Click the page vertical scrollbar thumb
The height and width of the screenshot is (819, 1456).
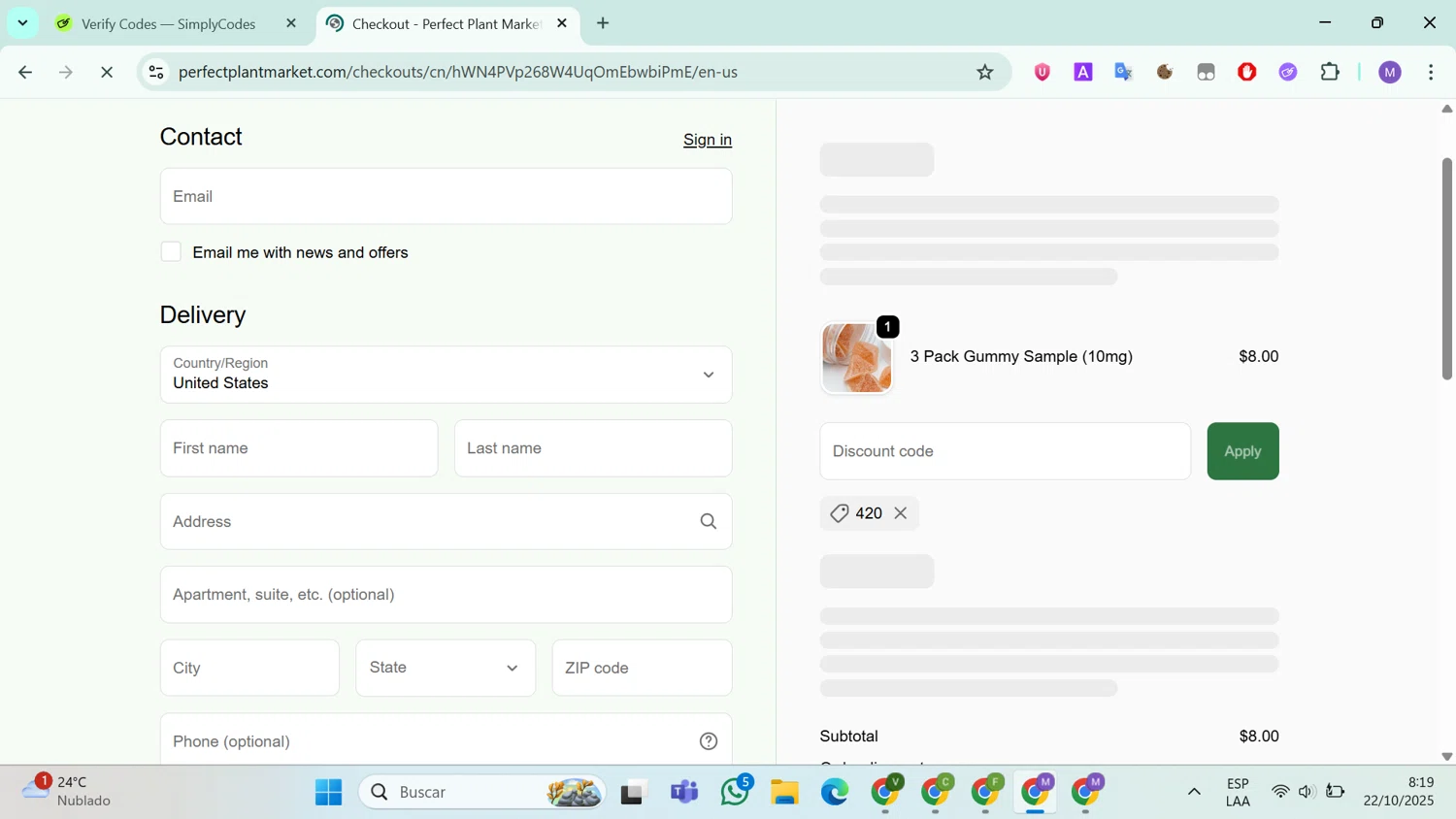click(1446, 268)
